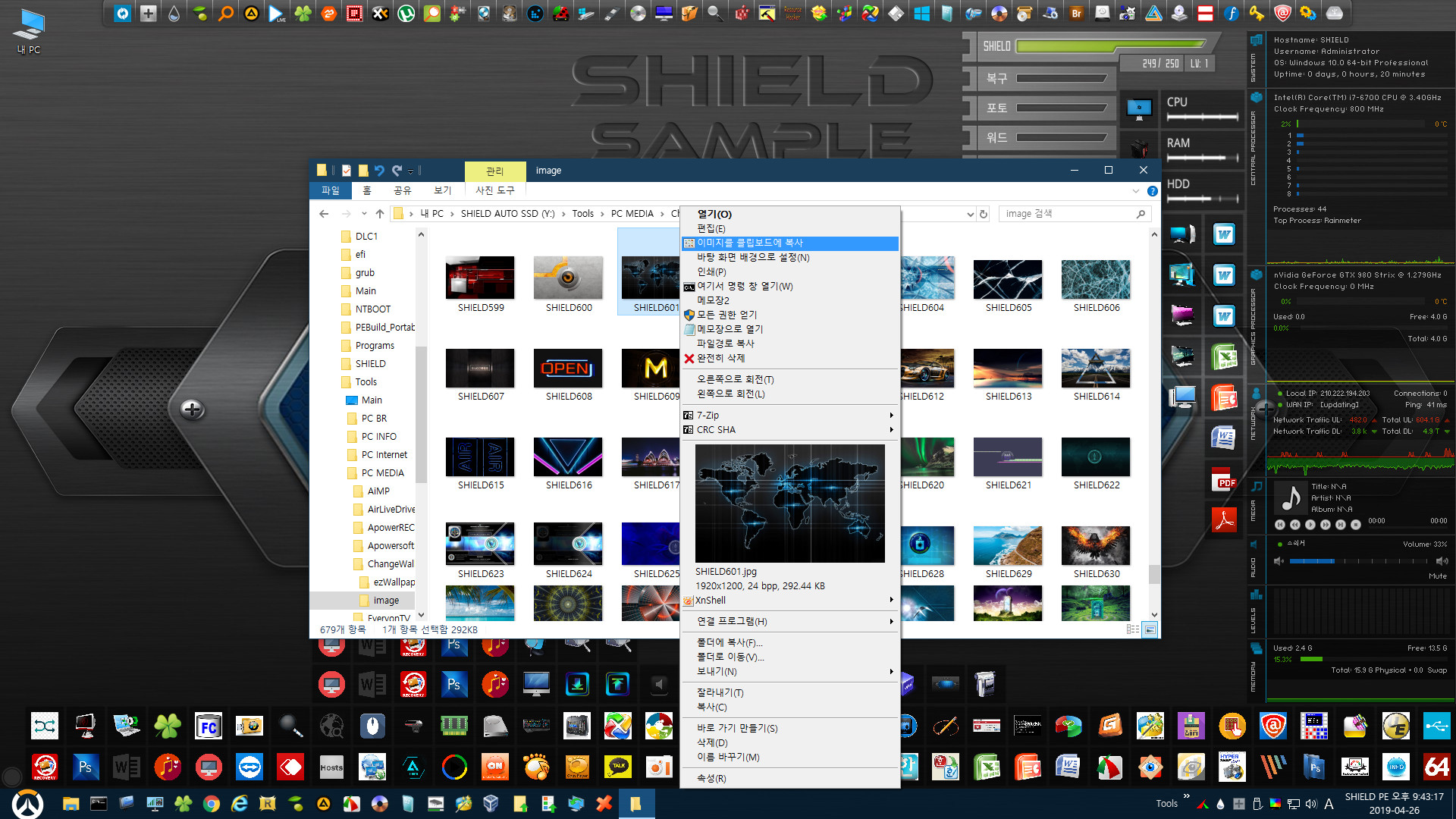This screenshot has height=819, width=1456.
Task: Switch Explorer to large thumbnails view toggle
Action: tap(1150, 629)
